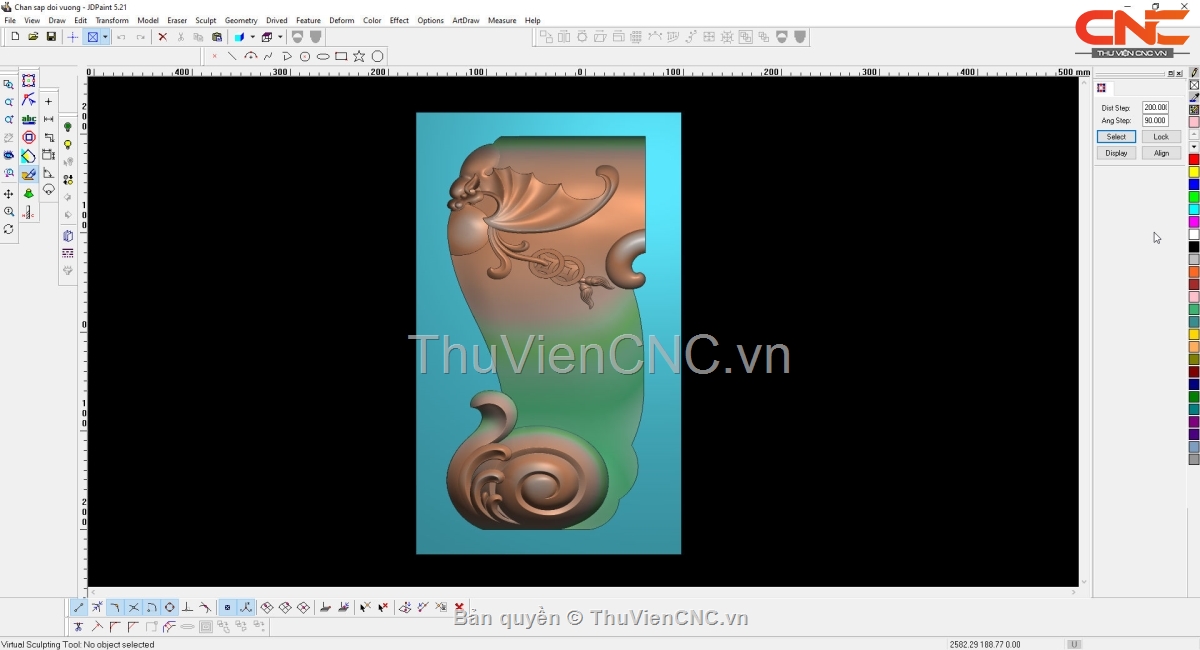Image resolution: width=1200 pixels, height=650 pixels.
Task: Select the rectangle drawing tool
Action: pyautogui.click(x=341, y=56)
